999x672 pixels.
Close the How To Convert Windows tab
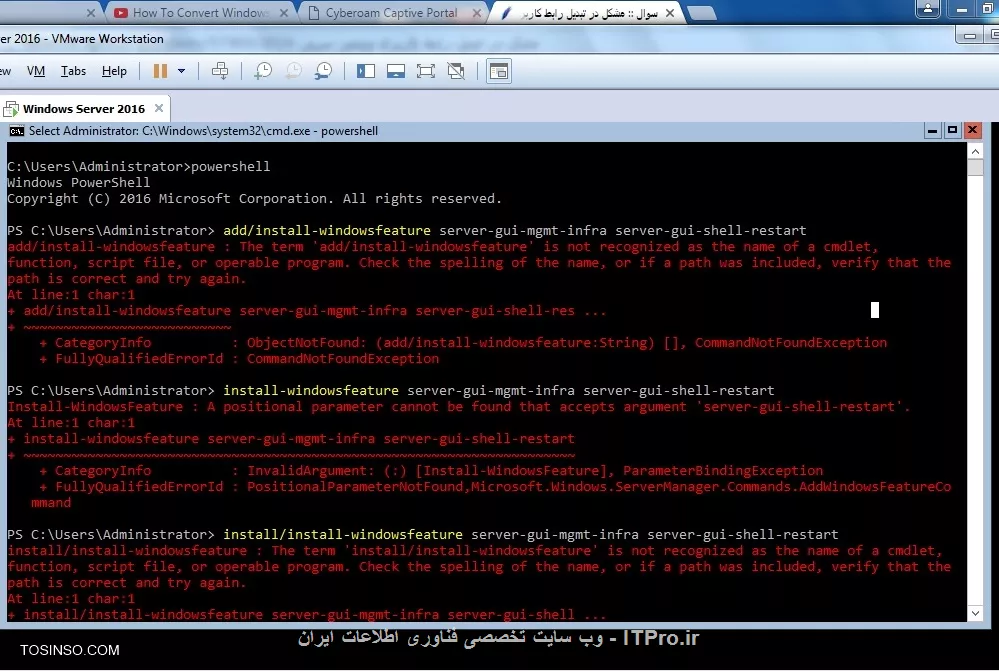pos(284,13)
